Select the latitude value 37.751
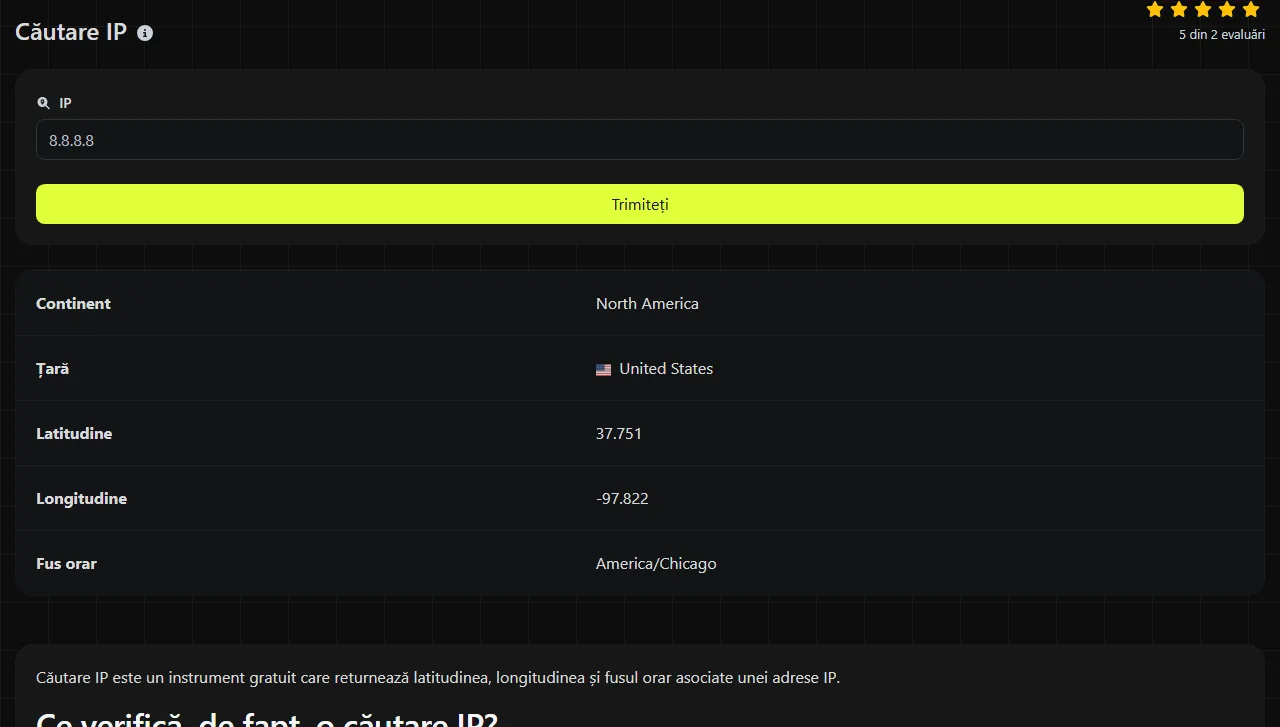Image resolution: width=1280 pixels, height=727 pixels. tap(619, 434)
